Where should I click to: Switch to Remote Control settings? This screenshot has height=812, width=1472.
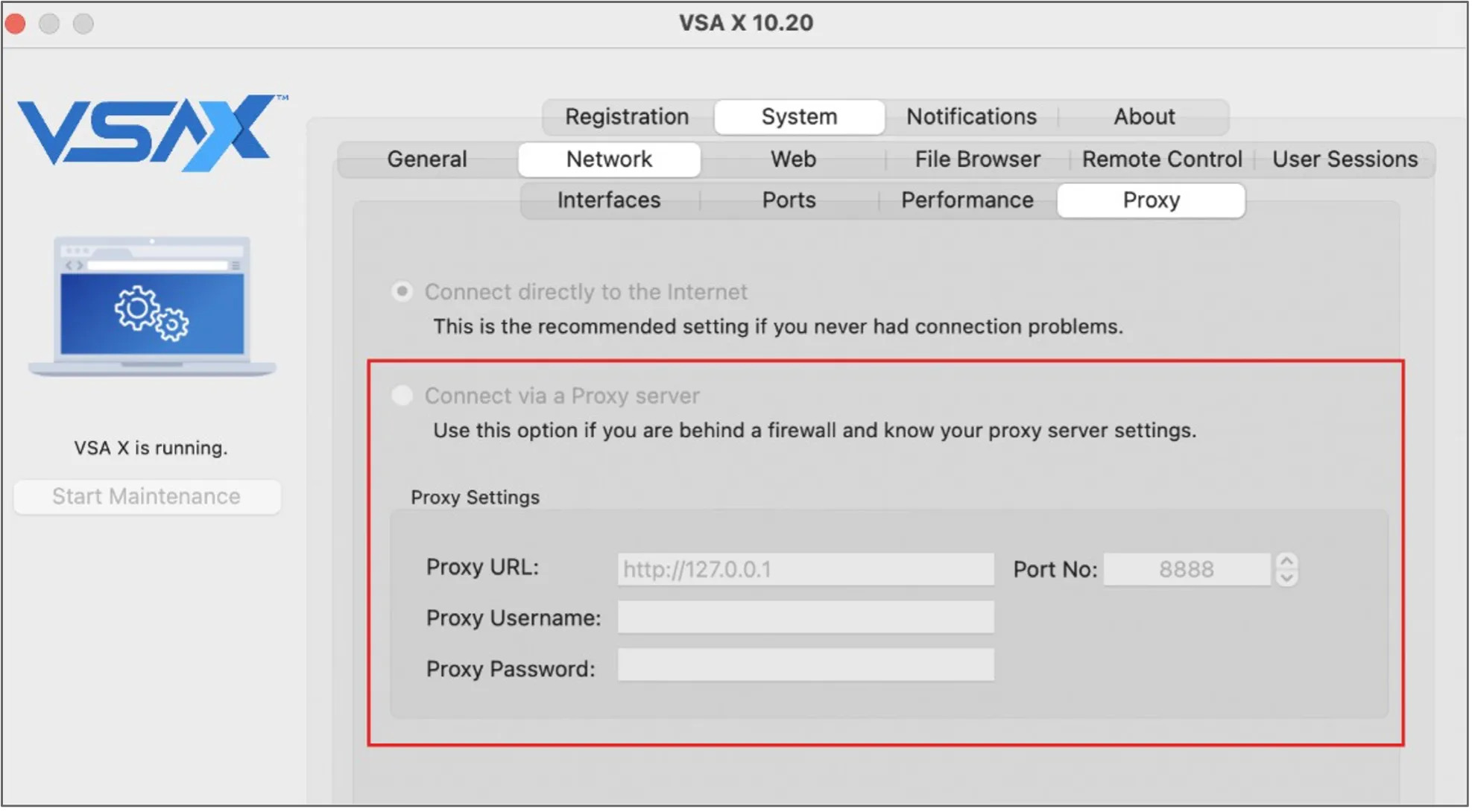point(1162,159)
